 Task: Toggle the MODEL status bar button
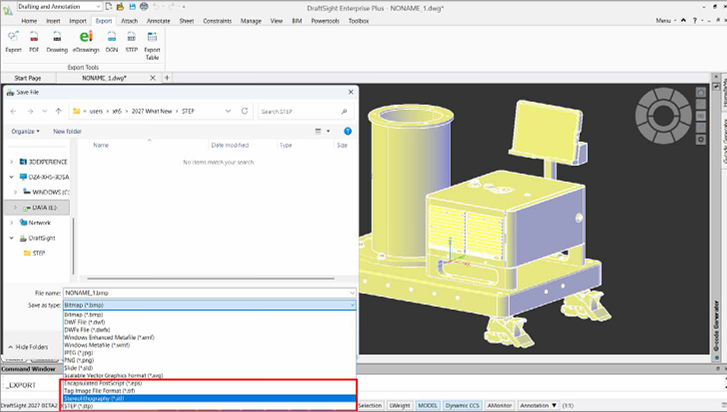427,406
